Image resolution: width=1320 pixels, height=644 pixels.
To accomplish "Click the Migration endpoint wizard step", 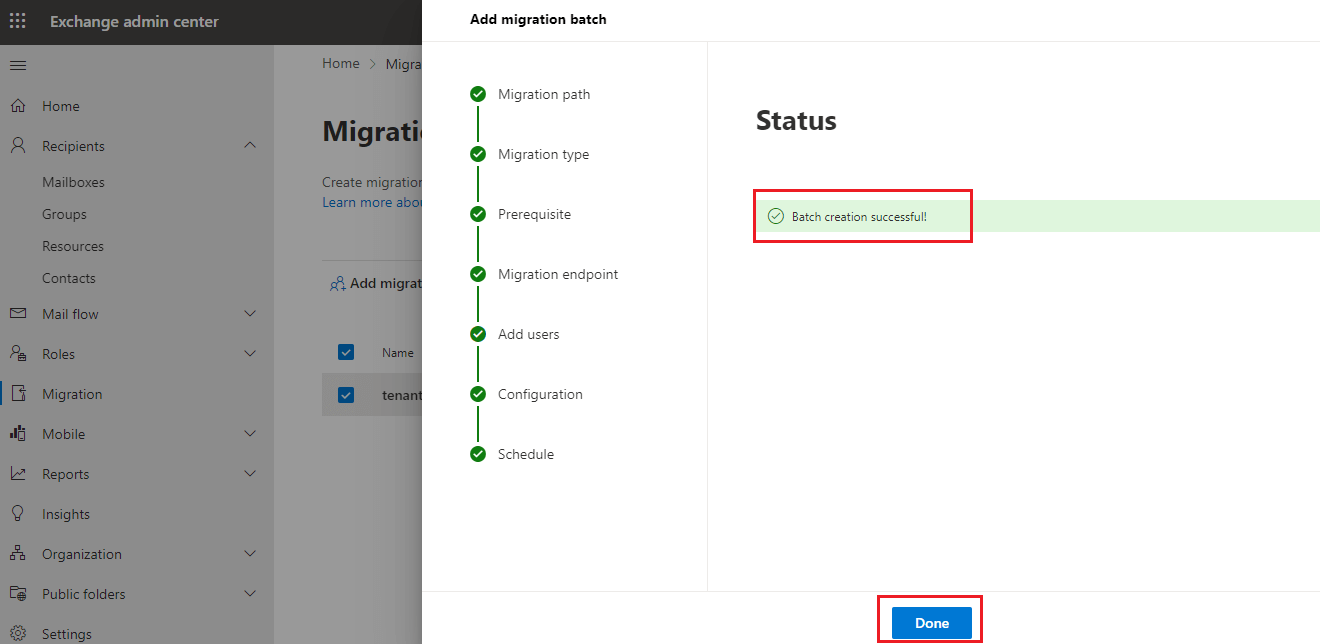I will pos(557,274).
